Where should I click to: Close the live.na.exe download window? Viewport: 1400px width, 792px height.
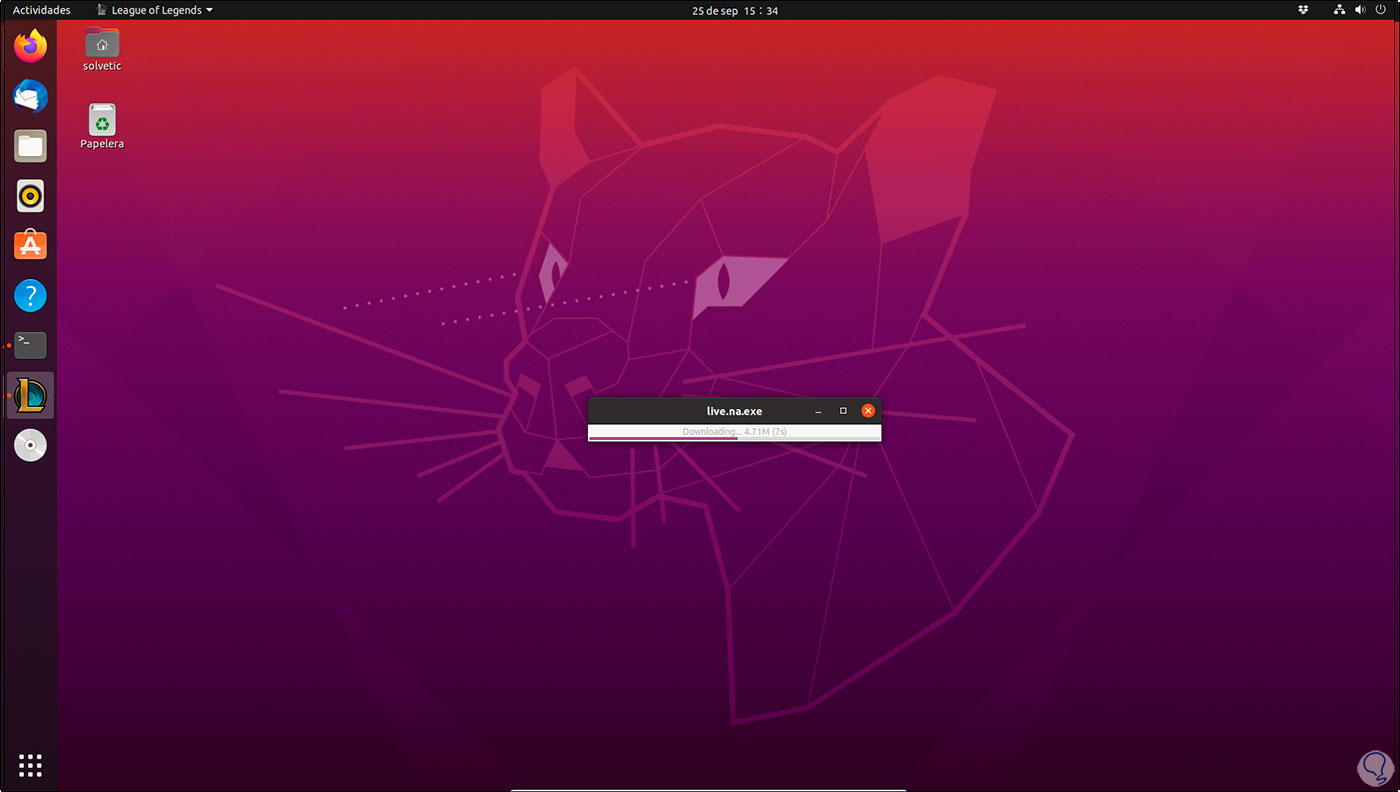coord(868,411)
